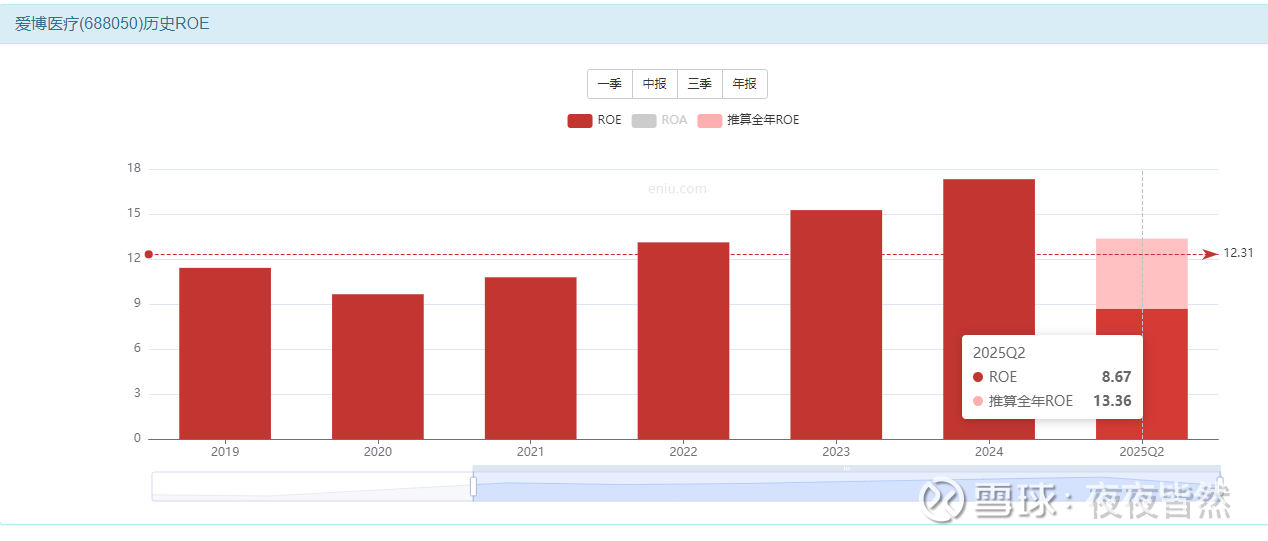Click the 2019 ROE bar
The image size is (1268, 541).
pos(225,353)
